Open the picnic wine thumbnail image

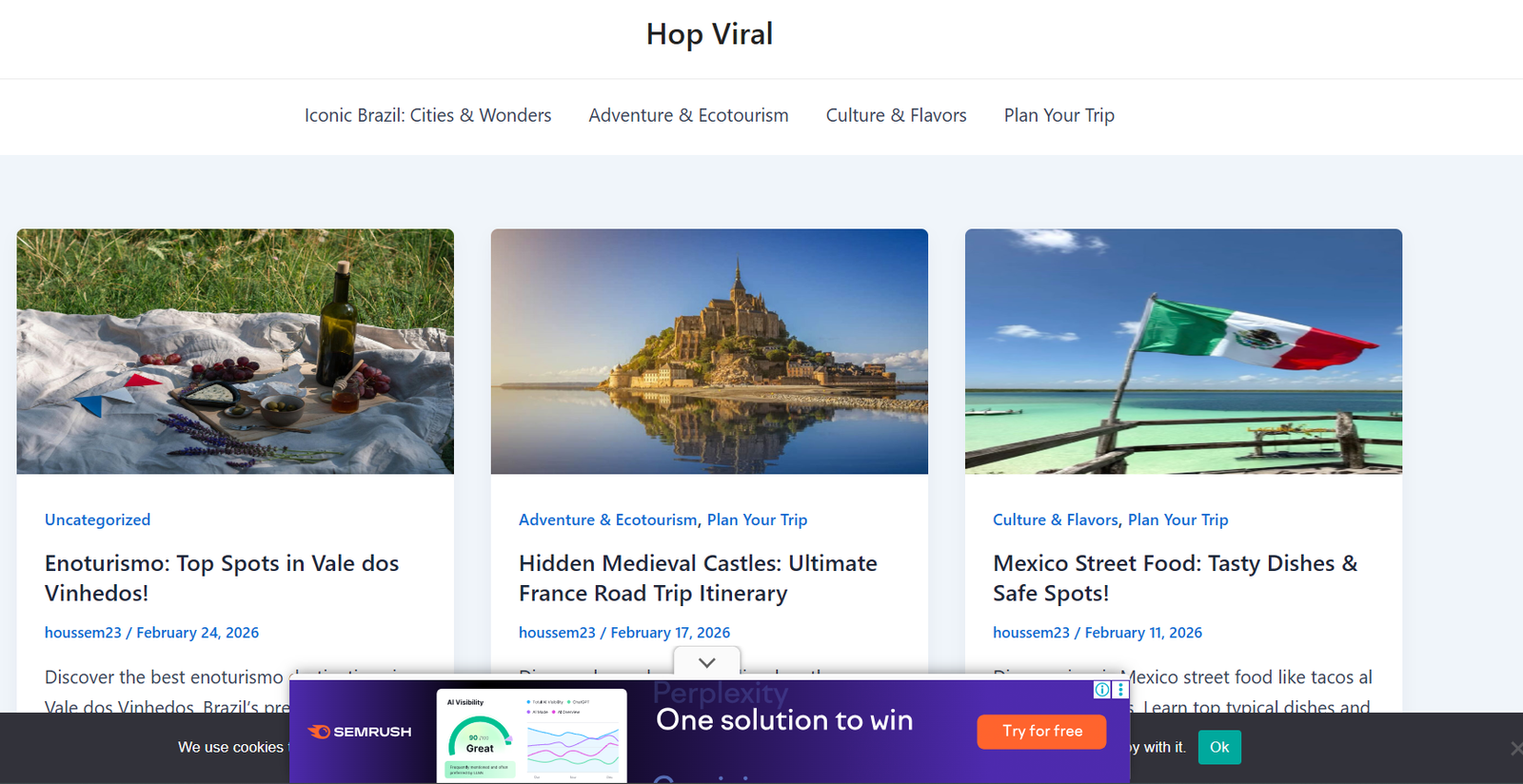point(235,351)
